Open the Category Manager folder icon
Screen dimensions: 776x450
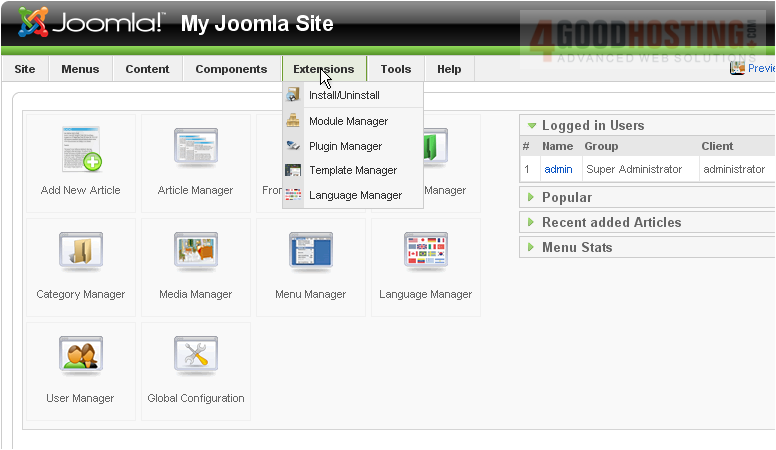pyautogui.click(x=80, y=253)
